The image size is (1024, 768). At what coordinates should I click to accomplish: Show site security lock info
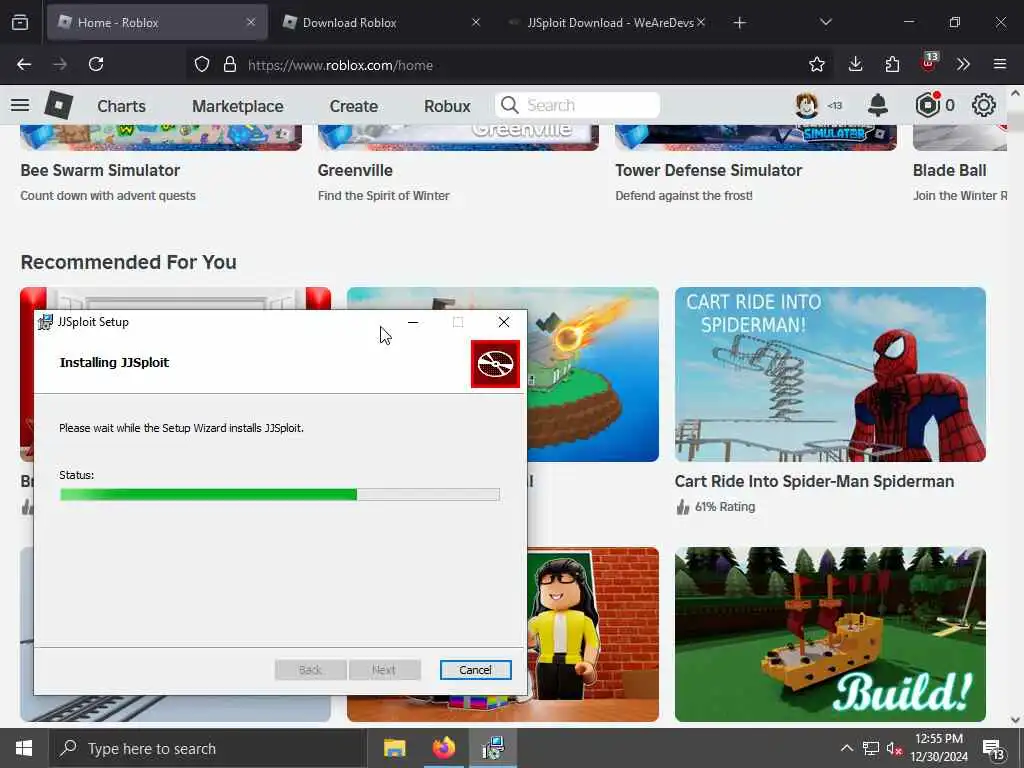point(230,65)
